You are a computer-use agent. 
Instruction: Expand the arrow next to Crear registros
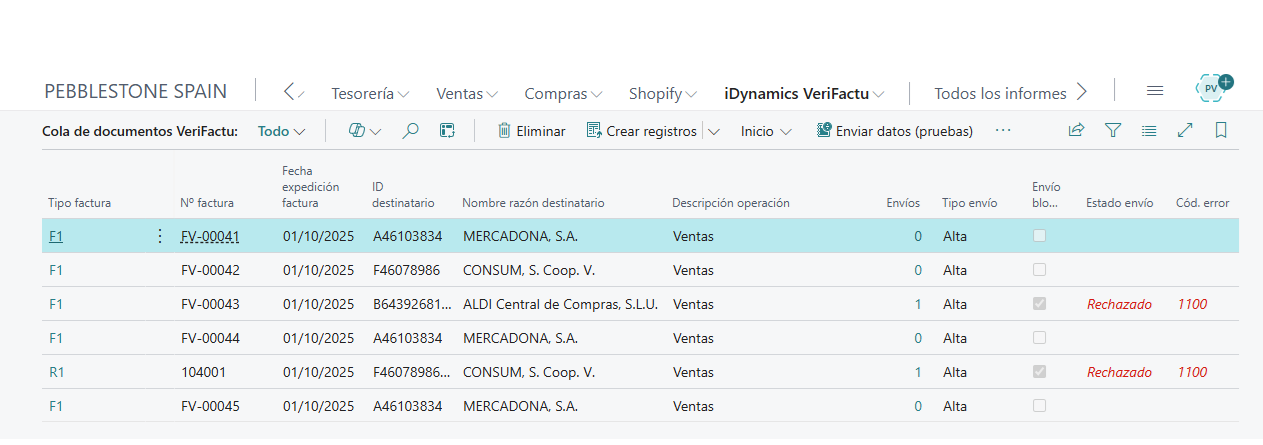coord(714,131)
